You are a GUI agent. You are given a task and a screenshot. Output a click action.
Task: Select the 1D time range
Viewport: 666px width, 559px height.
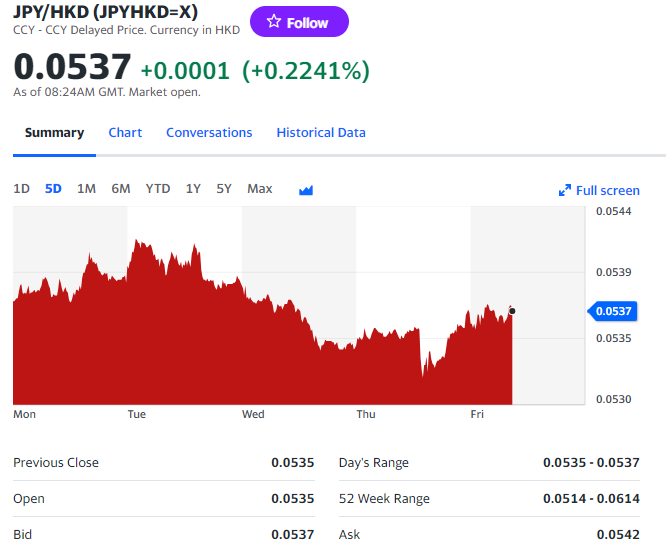(x=22, y=189)
